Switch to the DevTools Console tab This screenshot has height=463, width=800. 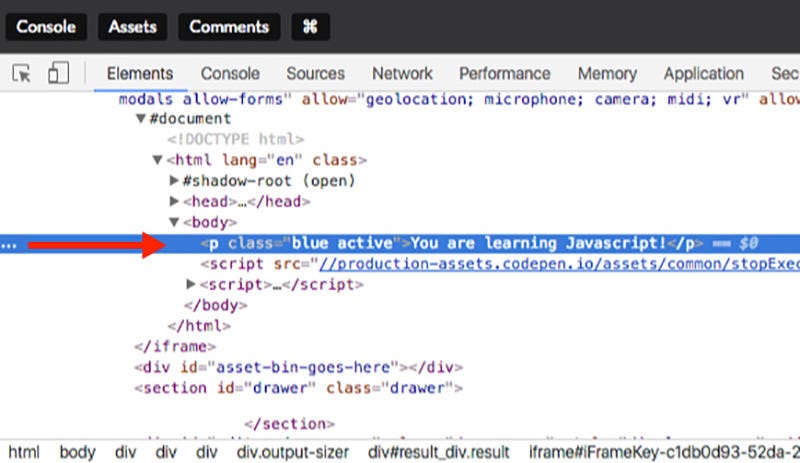(230, 74)
